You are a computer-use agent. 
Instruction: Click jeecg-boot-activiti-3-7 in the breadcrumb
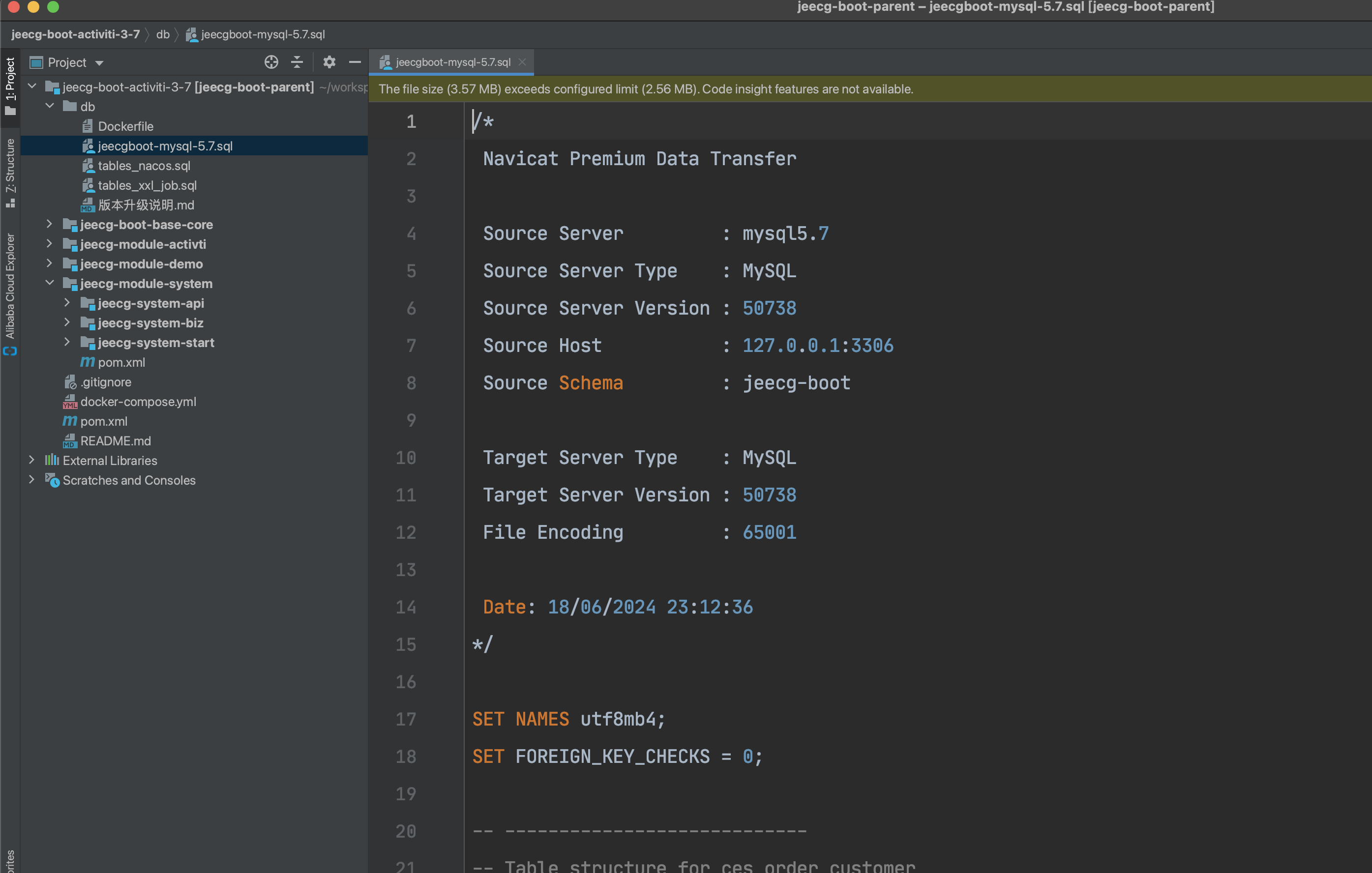click(x=75, y=34)
